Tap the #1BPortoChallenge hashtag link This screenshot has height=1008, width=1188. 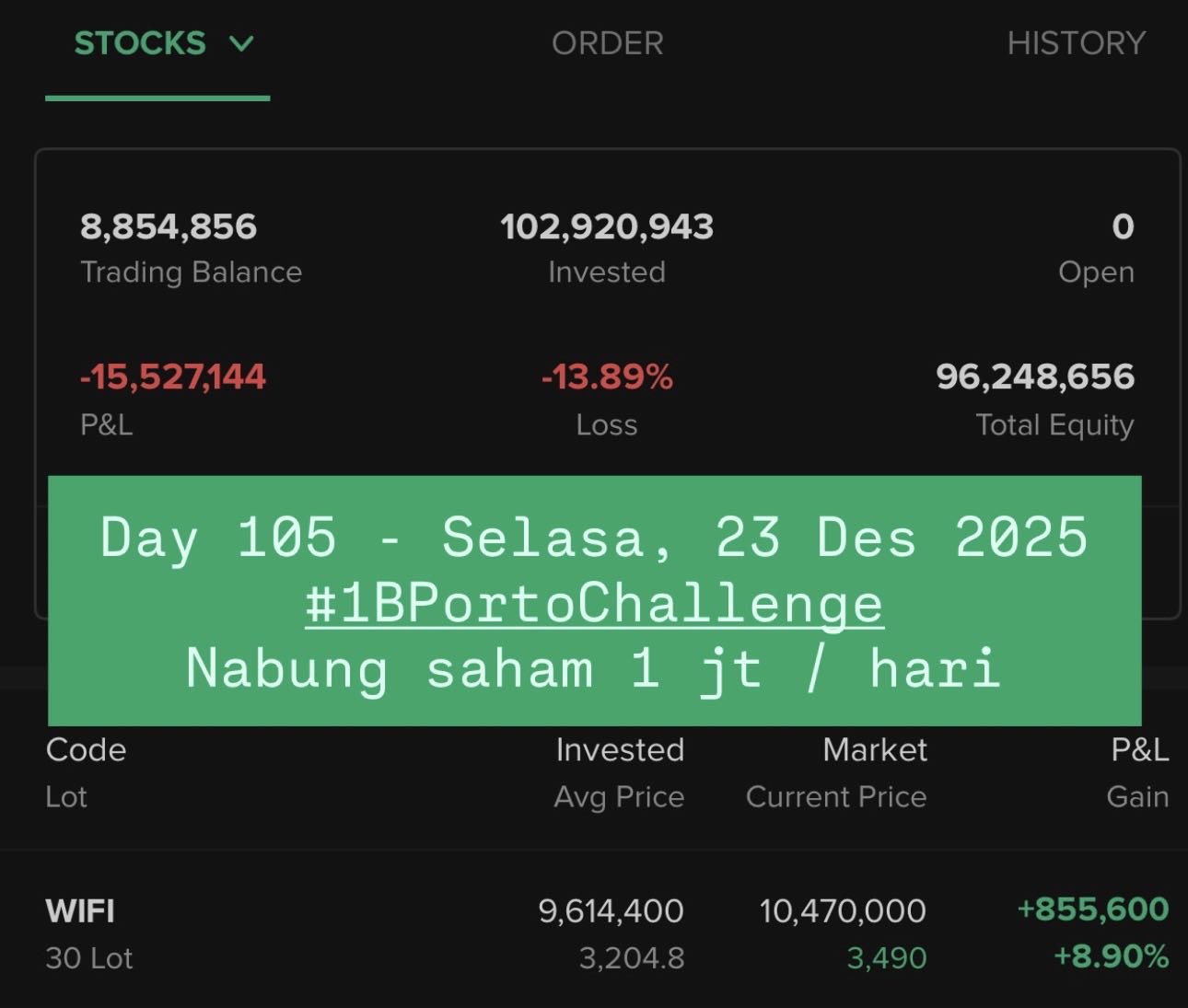594,604
